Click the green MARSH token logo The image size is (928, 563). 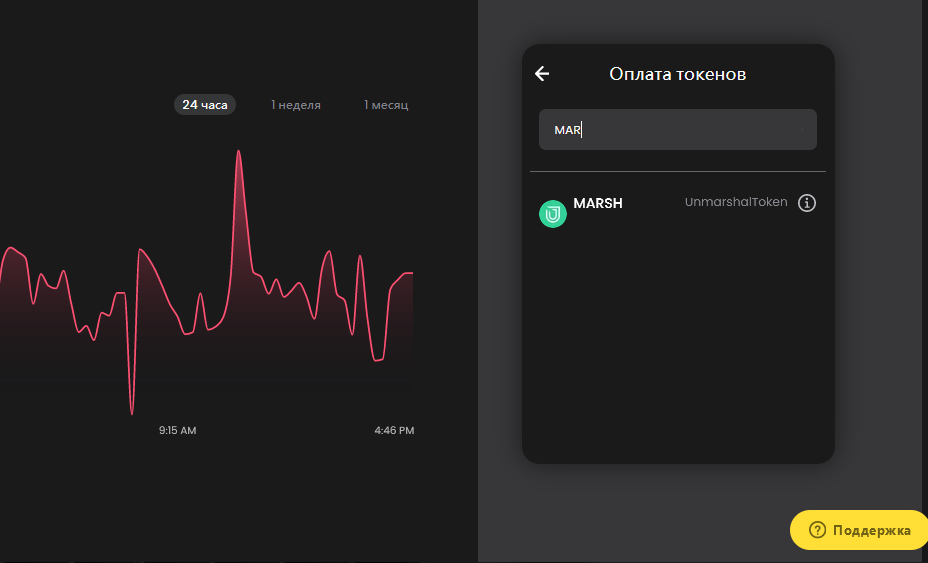tap(553, 214)
